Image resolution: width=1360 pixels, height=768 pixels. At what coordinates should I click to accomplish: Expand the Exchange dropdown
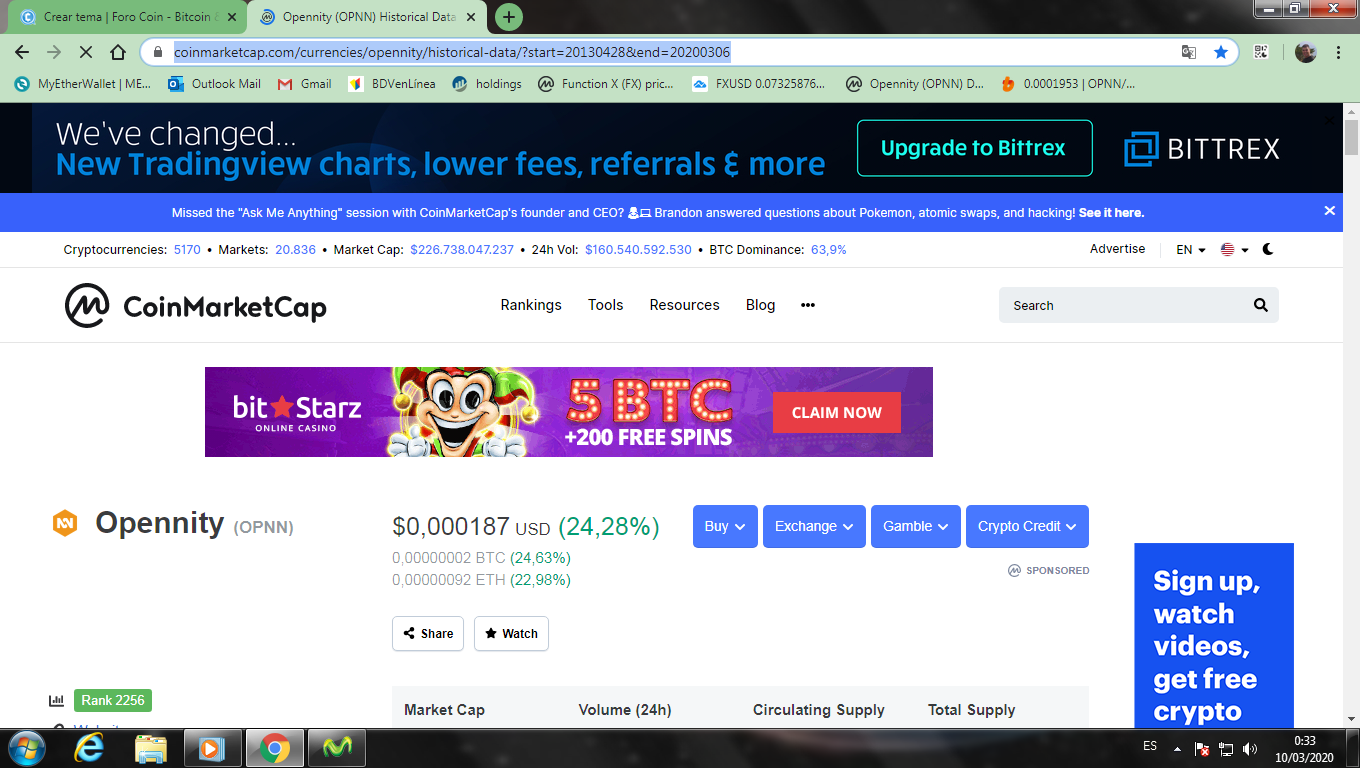814,526
